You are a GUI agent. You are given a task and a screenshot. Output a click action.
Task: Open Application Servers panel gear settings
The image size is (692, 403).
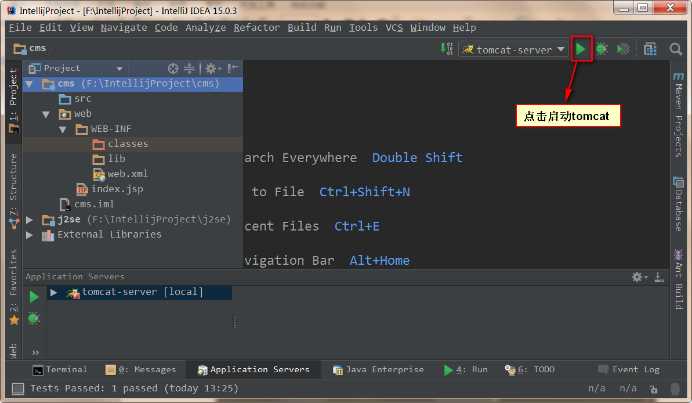point(638,277)
